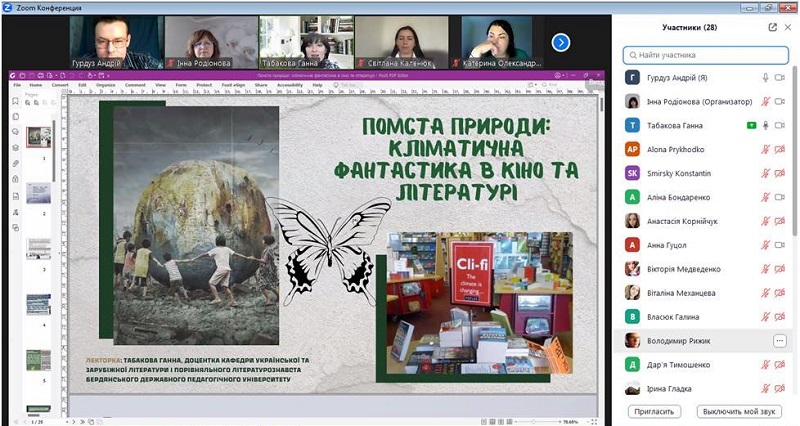Toggle muted mic of Smirsky Konstantin
Viewport: 800px width, 426px height.
click(765, 173)
